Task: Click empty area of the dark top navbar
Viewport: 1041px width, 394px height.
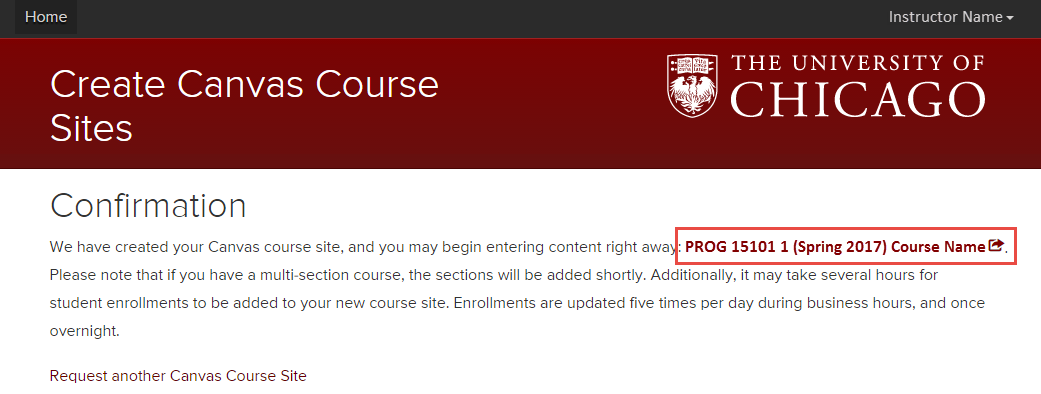Action: coord(465,18)
